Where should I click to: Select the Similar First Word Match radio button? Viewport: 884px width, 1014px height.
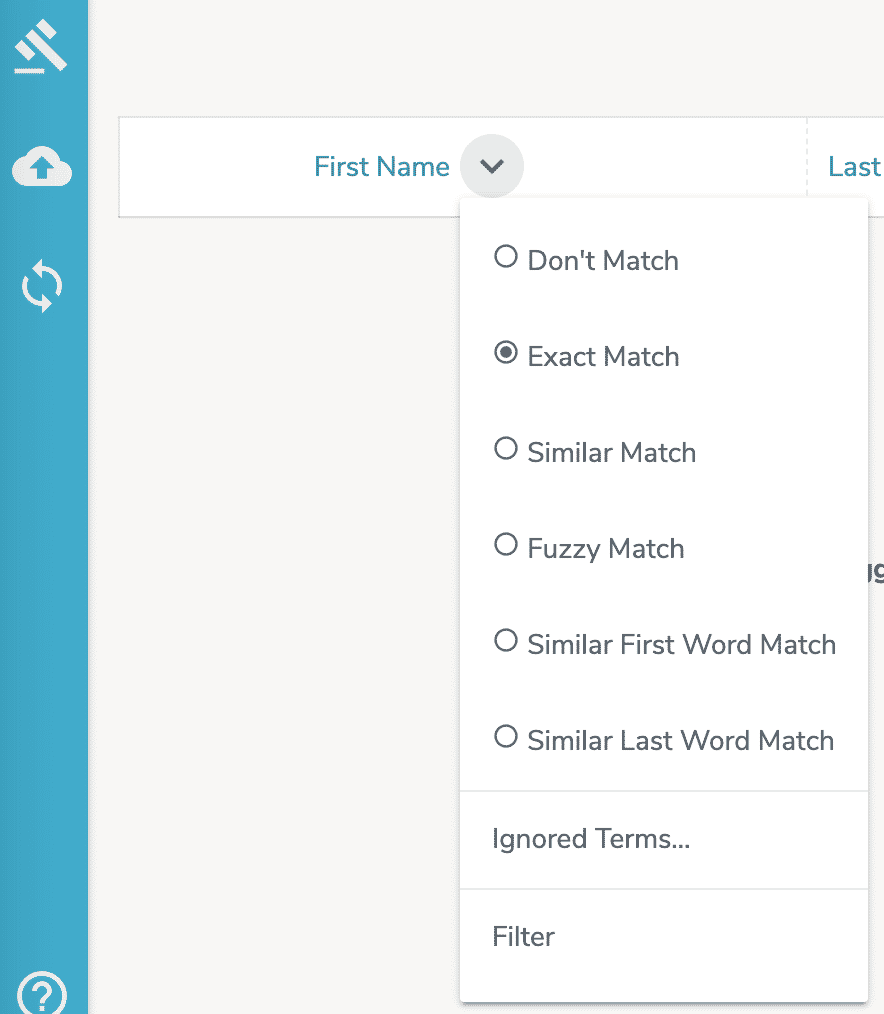coord(506,640)
